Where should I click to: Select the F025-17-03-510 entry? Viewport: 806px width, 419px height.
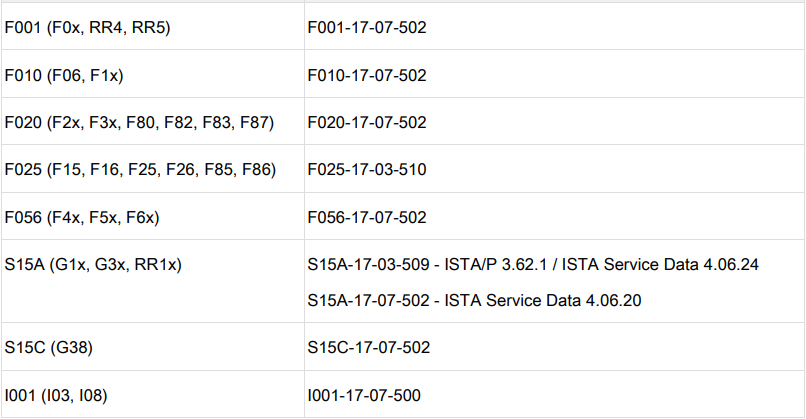pyautogui.click(x=367, y=169)
